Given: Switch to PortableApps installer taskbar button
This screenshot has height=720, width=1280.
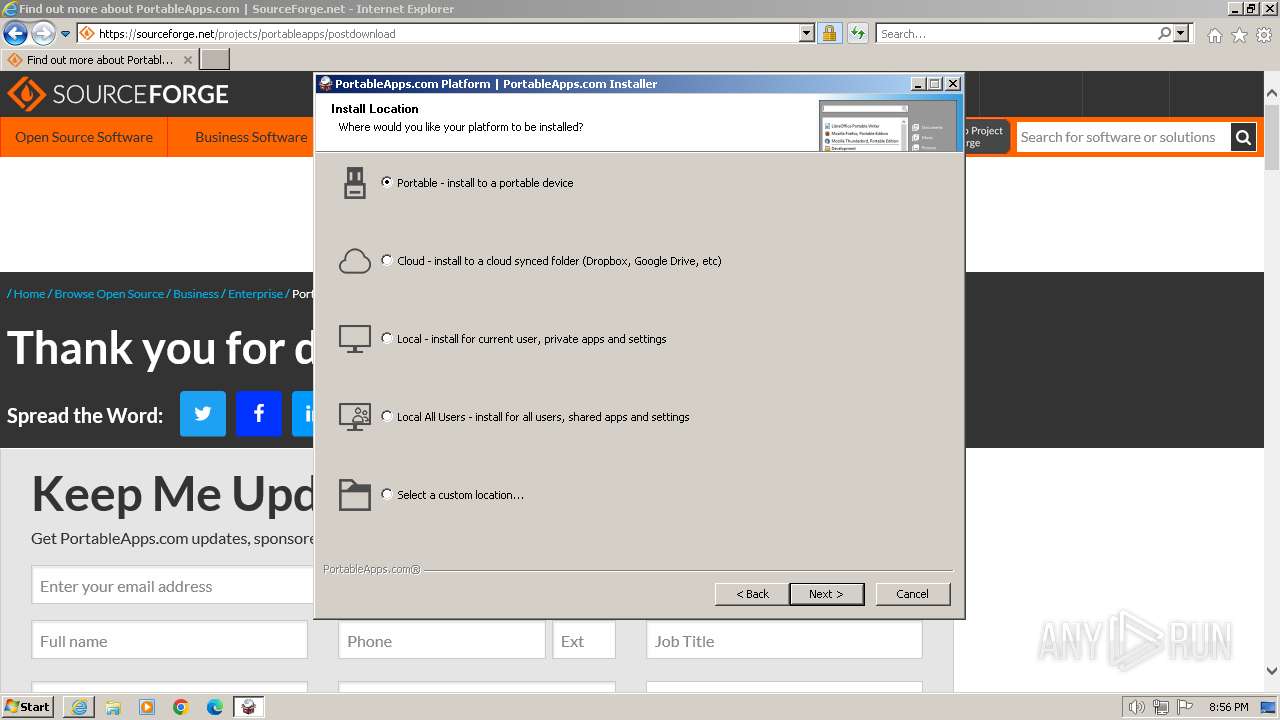Looking at the screenshot, I should [249, 707].
